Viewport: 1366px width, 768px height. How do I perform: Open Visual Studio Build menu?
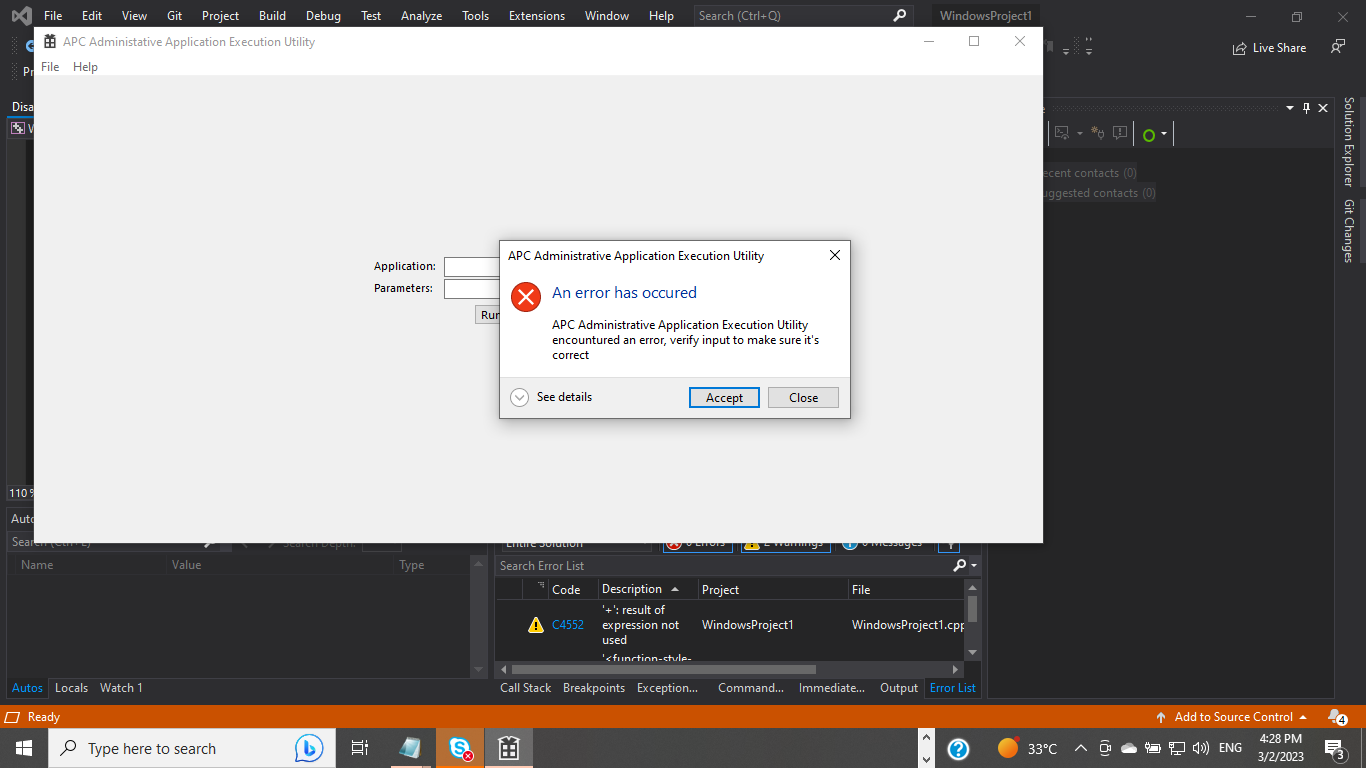pos(272,16)
